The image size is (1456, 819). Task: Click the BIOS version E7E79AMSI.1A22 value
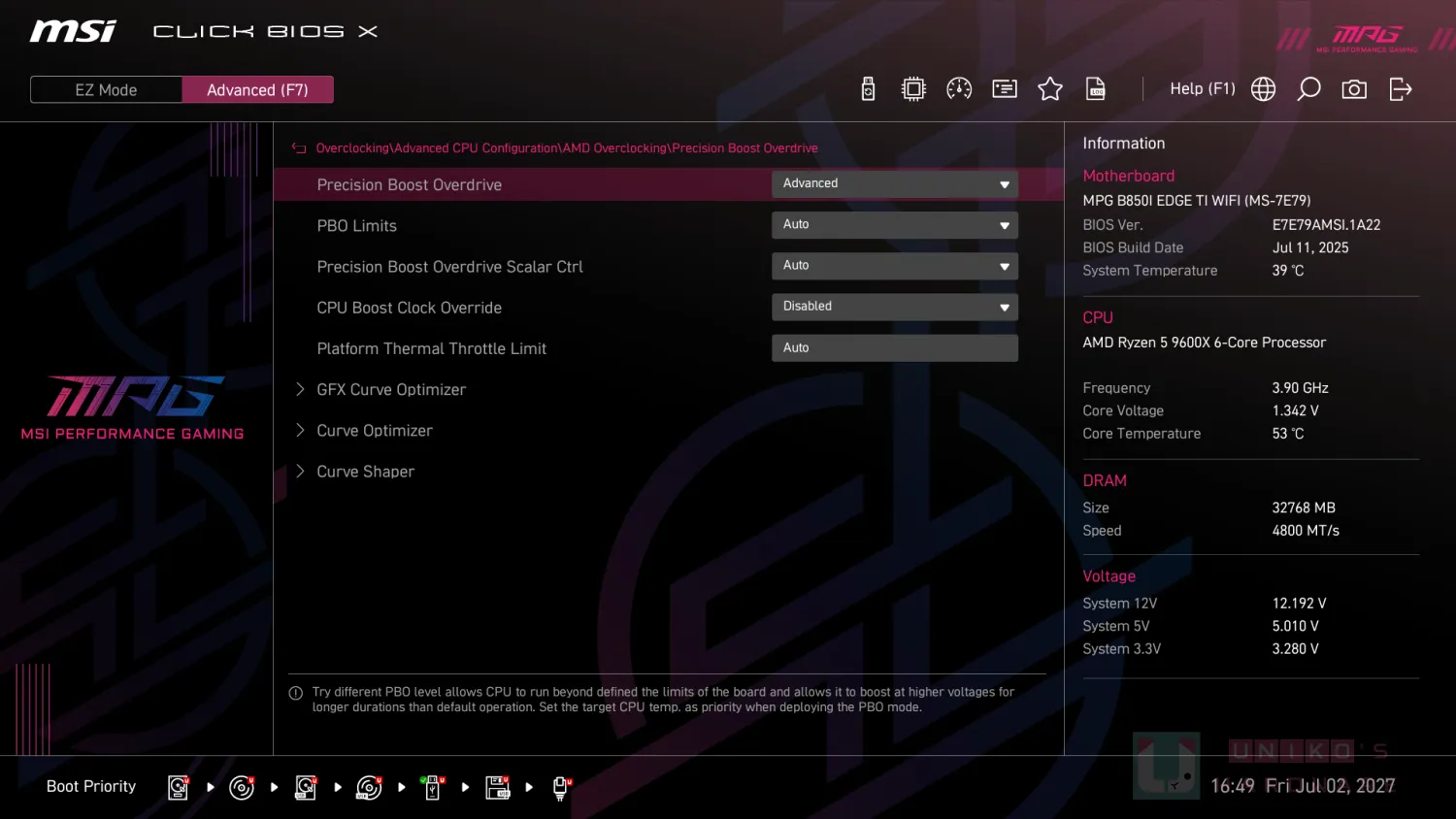click(x=1326, y=224)
